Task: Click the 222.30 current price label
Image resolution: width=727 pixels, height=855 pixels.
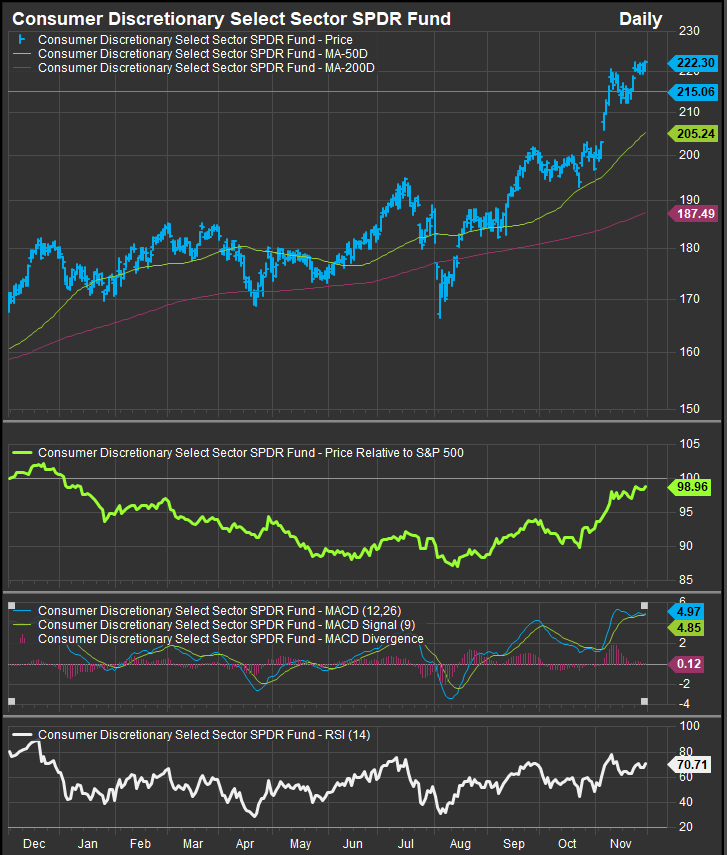Action: click(x=693, y=63)
